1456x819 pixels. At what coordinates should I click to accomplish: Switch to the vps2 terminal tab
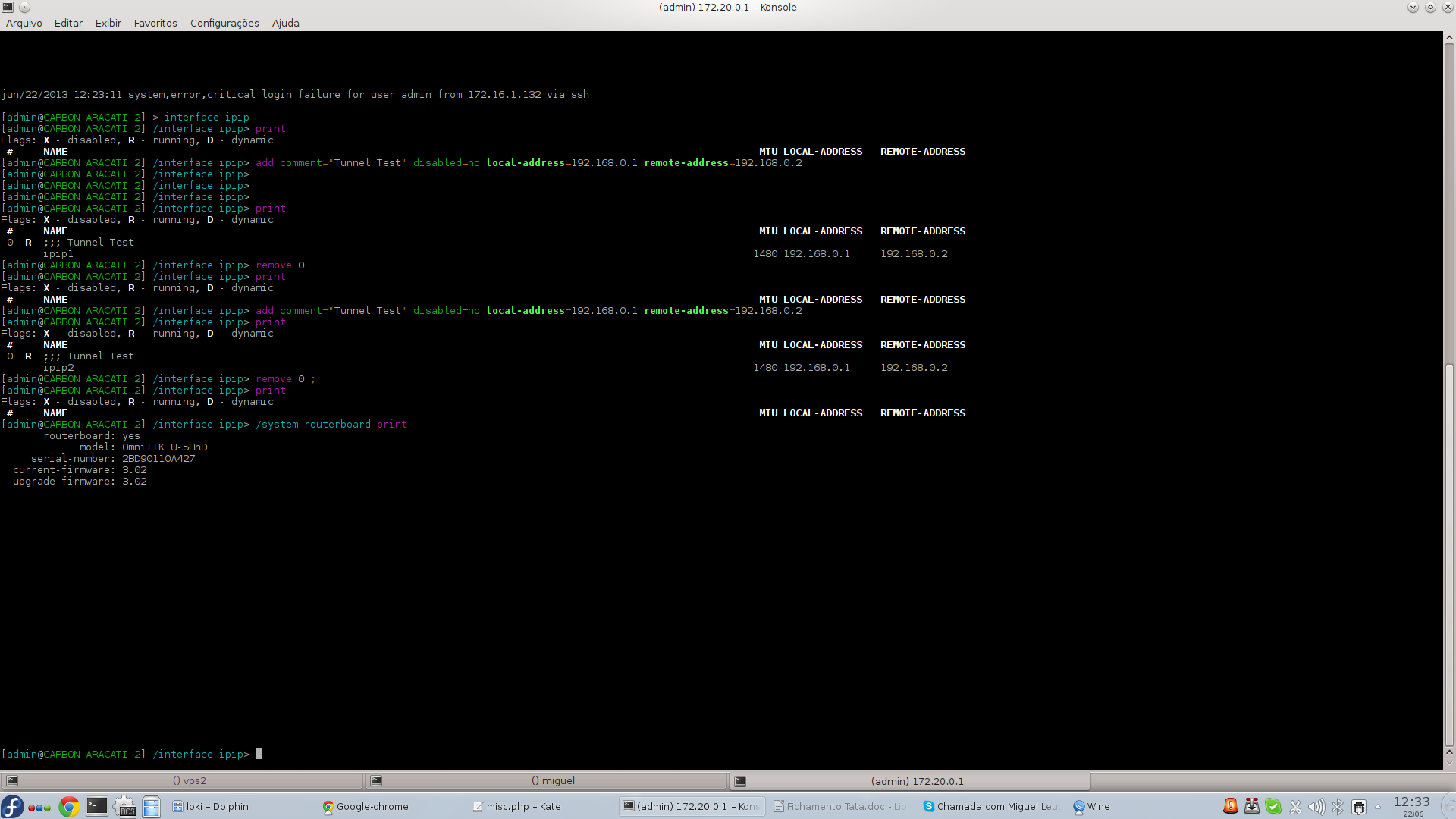pos(182,780)
